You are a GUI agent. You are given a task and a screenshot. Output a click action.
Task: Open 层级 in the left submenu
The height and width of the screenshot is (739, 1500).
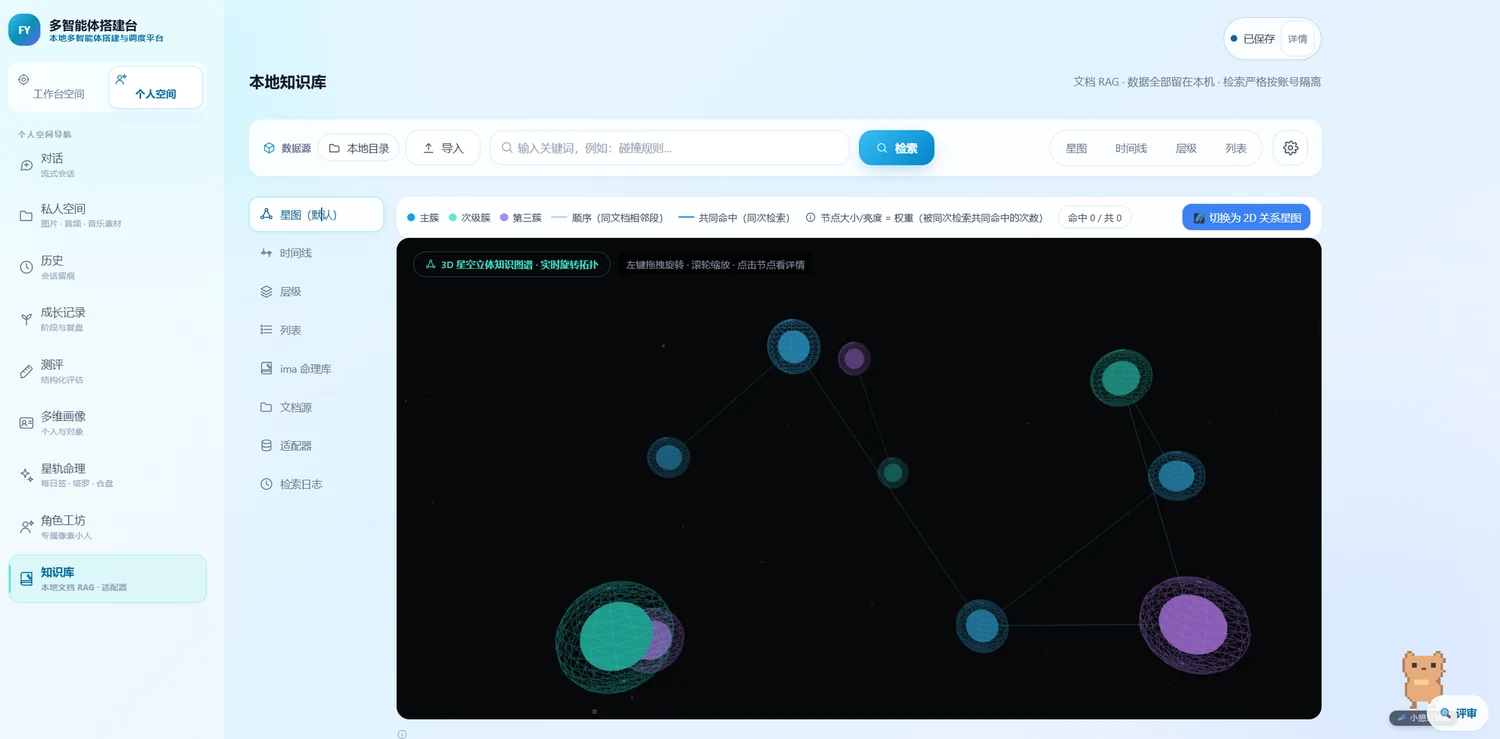click(x=316, y=292)
